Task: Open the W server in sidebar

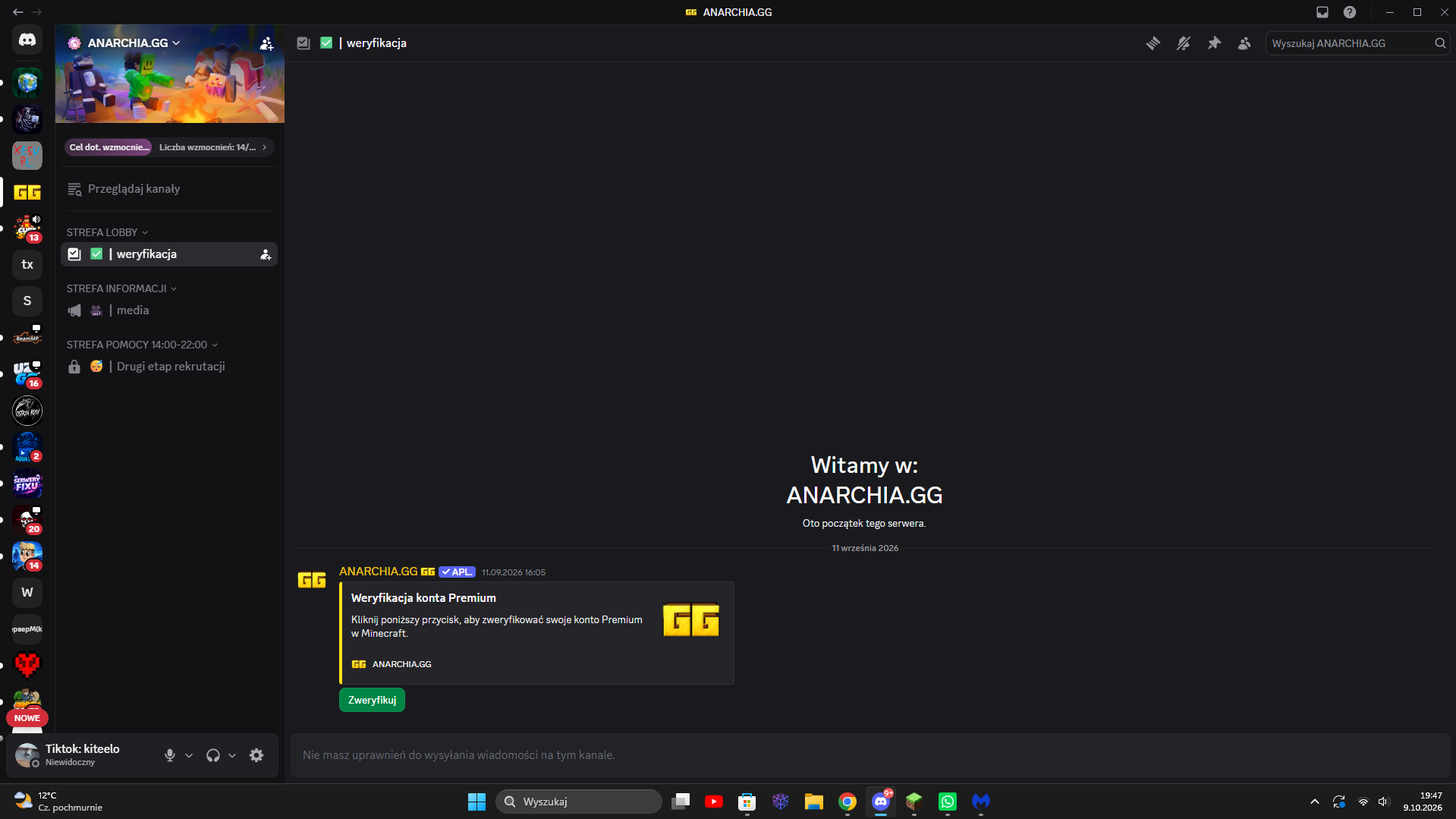Action: 27,592
